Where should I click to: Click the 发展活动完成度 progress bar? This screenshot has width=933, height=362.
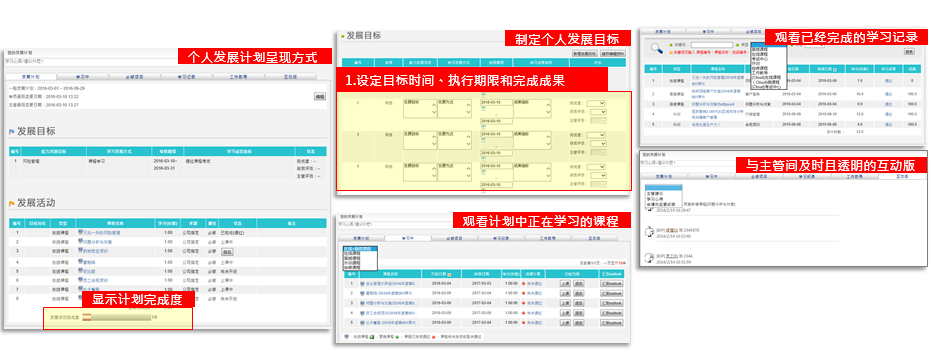[116, 318]
